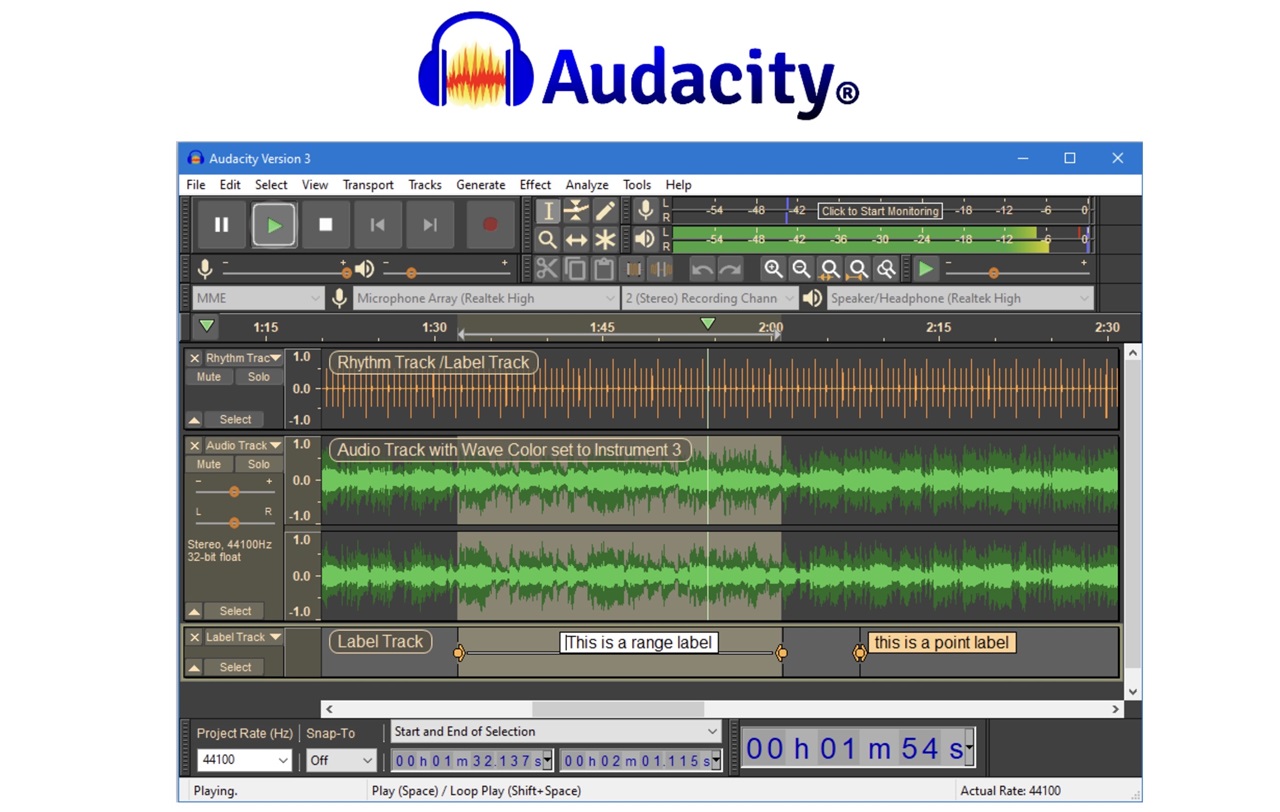Click the Zoom In icon
Viewport: 1280px width, 812px height.
pos(773,269)
